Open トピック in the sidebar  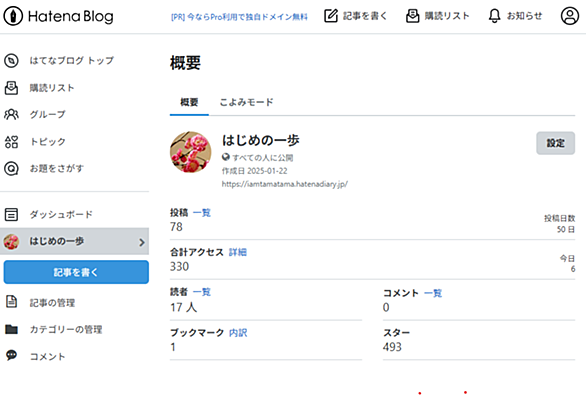click(47, 142)
